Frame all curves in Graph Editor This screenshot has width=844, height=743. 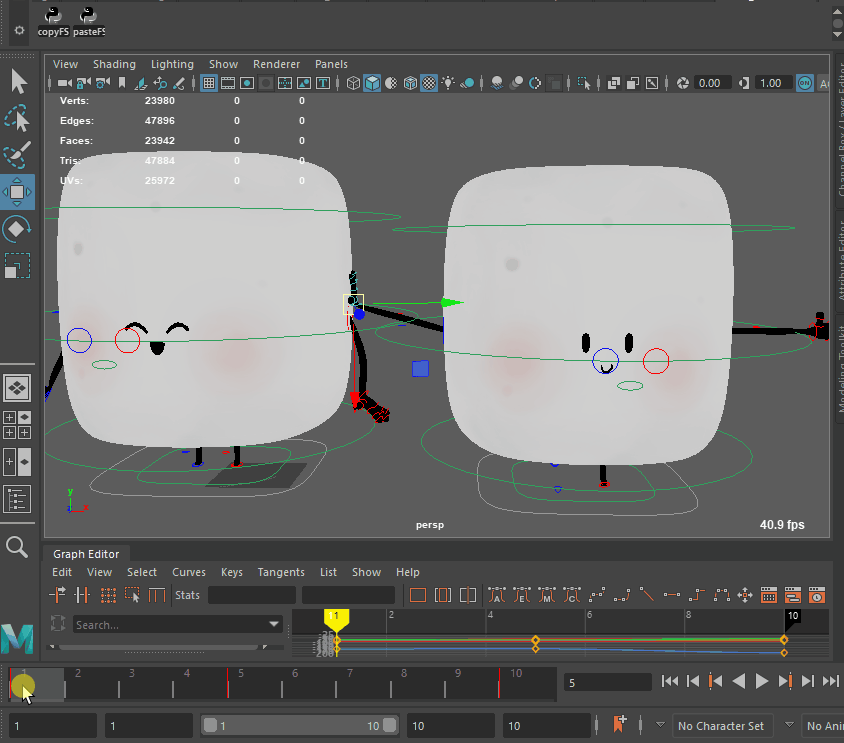coord(418,595)
